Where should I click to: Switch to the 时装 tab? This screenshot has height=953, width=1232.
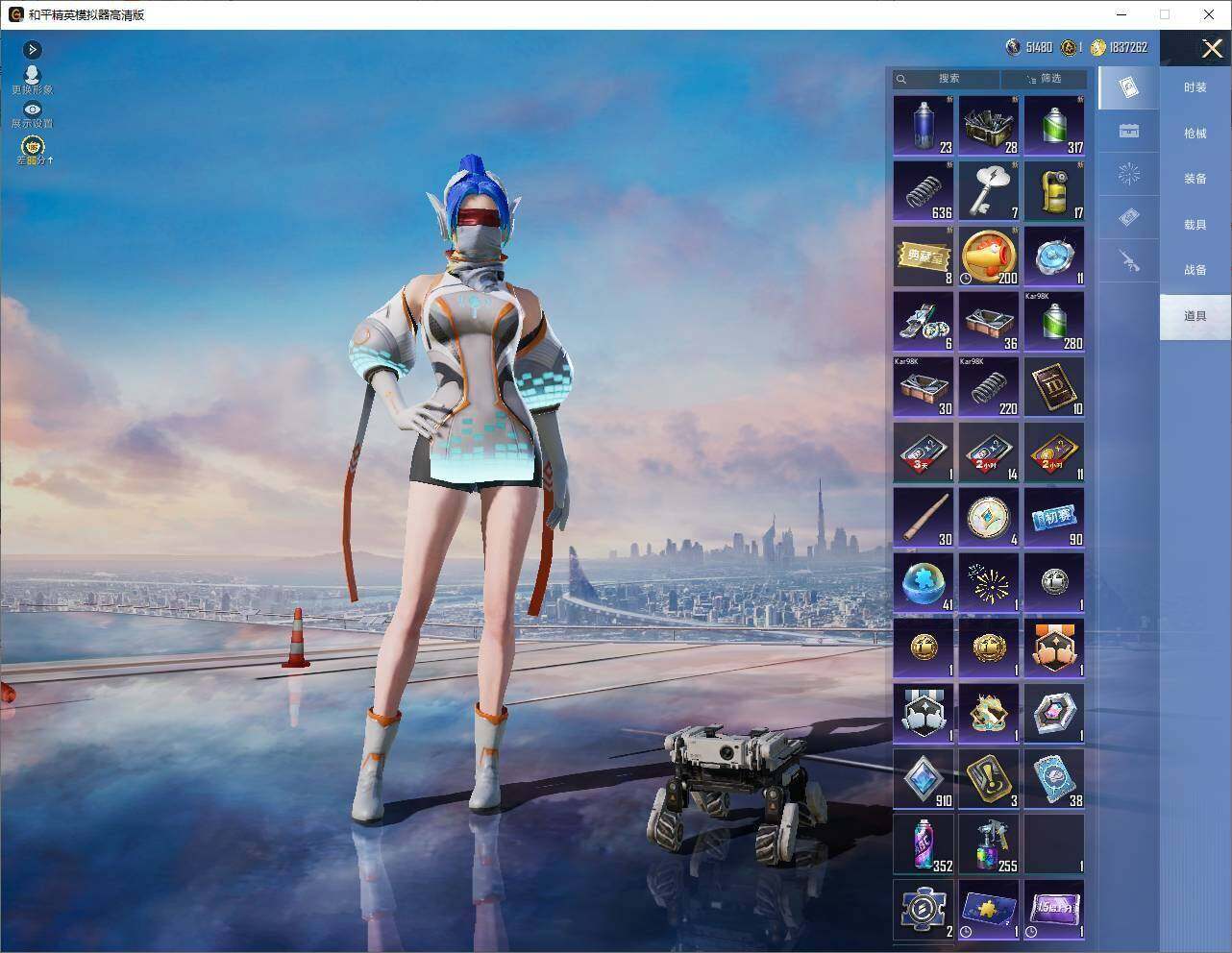tap(1195, 87)
